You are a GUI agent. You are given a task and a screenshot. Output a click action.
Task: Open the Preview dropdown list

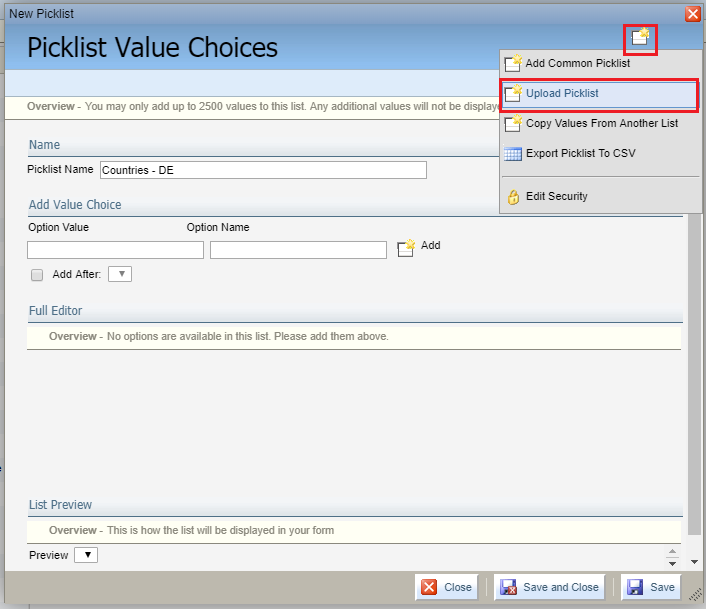[86, 555]
